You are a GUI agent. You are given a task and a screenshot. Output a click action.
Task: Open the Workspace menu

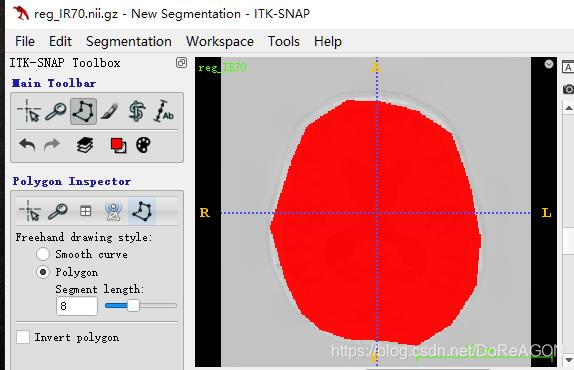pyautogui.click(x=220, y=41)
